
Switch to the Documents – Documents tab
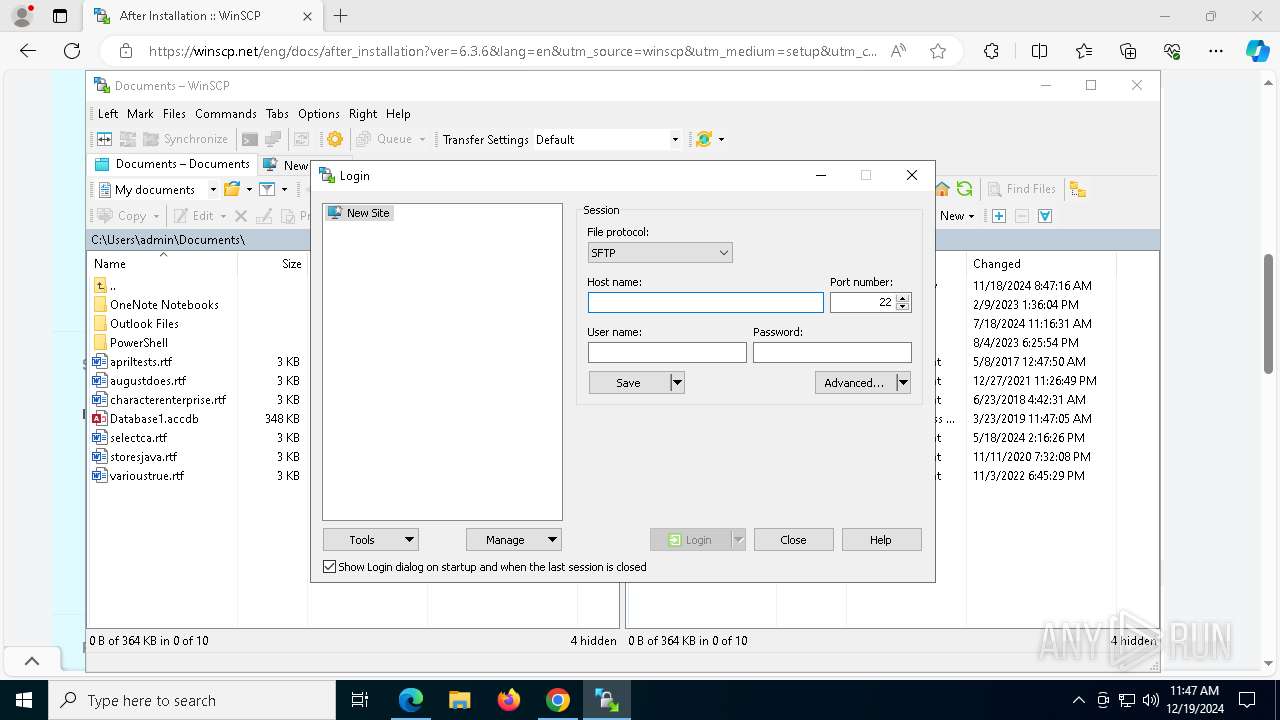[x=172, y=164]
